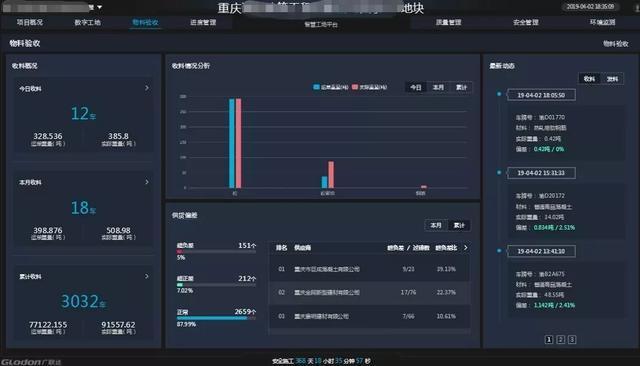Image resolution: width=640 pixels, height=366 pixels.
Task: Click the 77122.155 cumulative value
Action: [x=48, y=324]
